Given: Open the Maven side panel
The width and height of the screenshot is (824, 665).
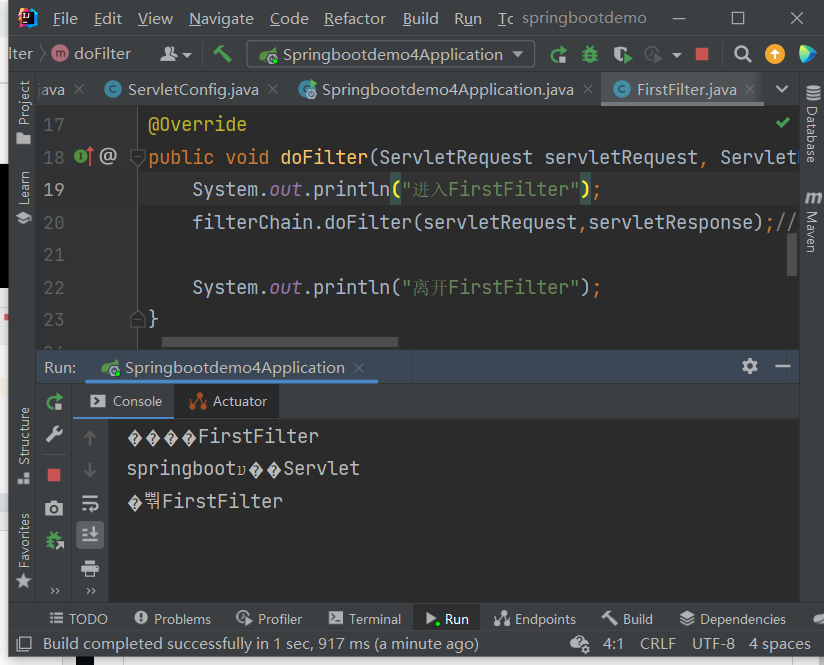Looking at the screenshot, I should click(812, 221).
